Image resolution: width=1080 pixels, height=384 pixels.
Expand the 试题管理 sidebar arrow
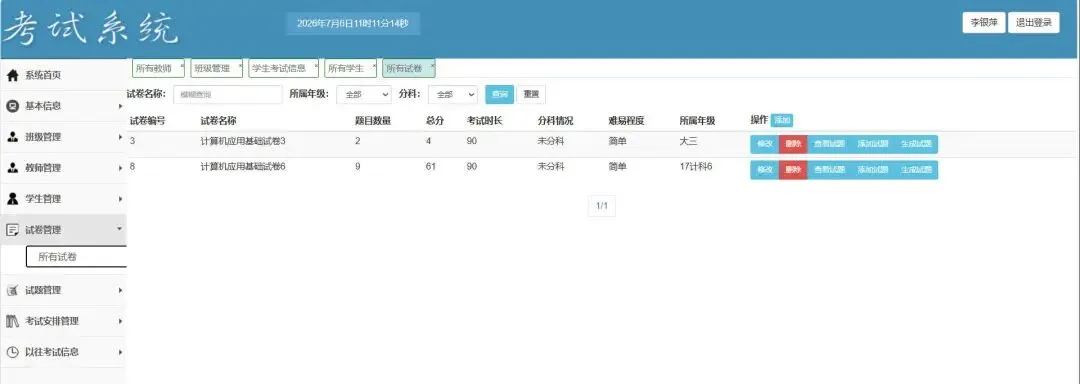click(x=120, y=290)
